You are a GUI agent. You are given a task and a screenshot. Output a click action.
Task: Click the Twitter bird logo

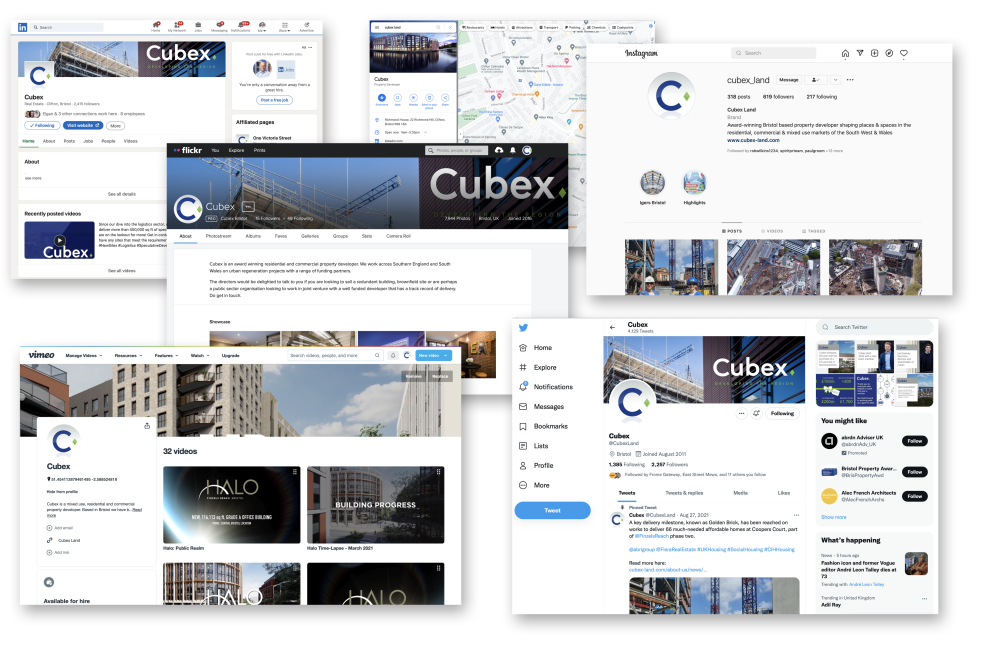522,328
